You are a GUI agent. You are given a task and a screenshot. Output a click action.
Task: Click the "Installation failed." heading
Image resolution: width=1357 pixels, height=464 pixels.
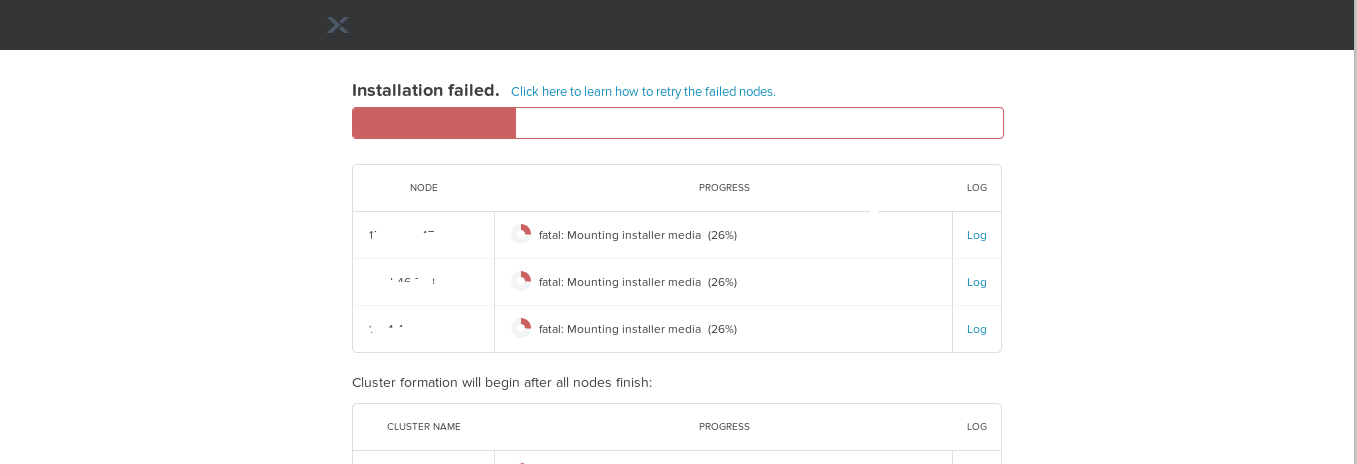[425, 90]
